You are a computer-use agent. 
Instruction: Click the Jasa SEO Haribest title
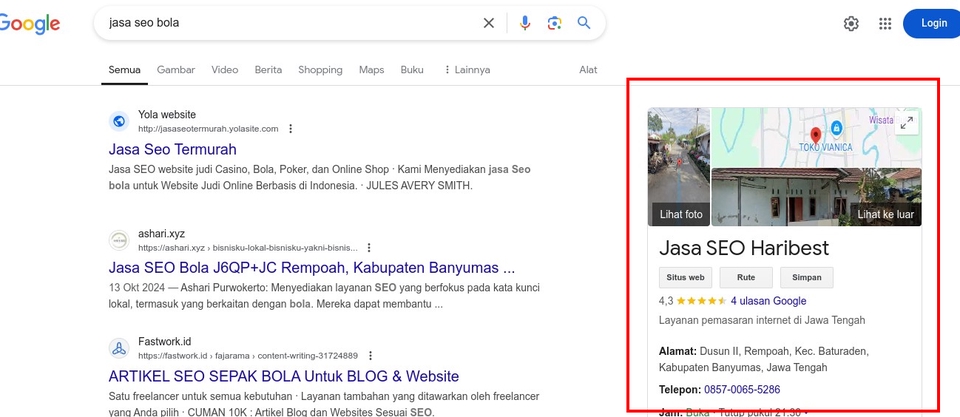pyautogui.click(x=744, y=248)
